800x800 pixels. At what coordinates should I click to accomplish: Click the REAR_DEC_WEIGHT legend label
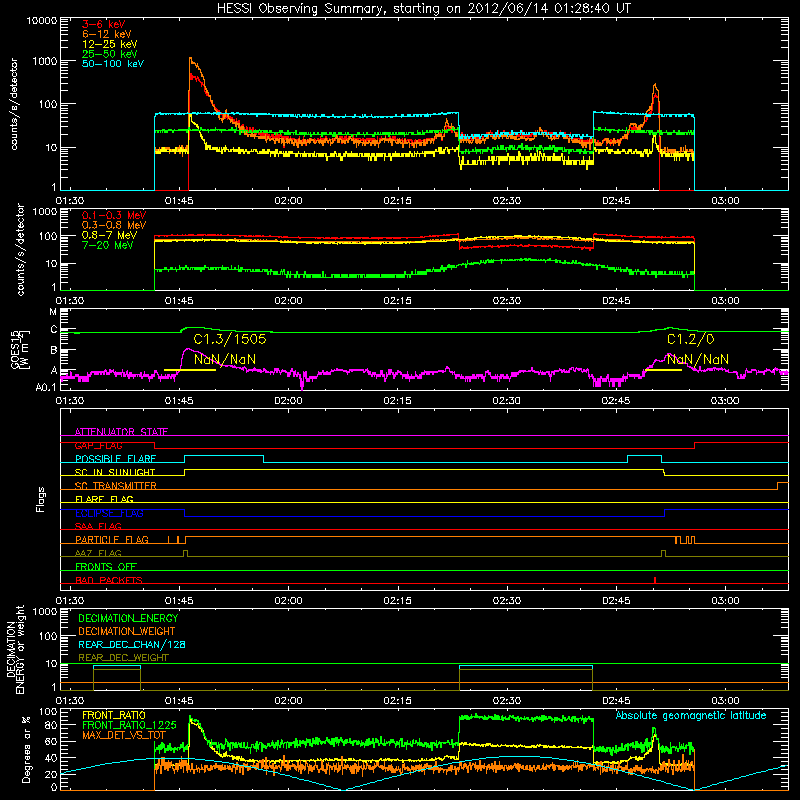[x=123, y=658]
